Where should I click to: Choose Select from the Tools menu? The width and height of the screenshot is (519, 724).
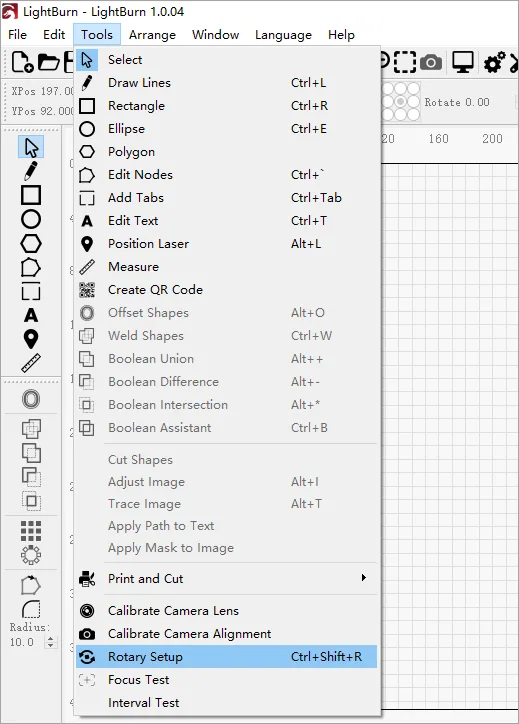(226, 60)
